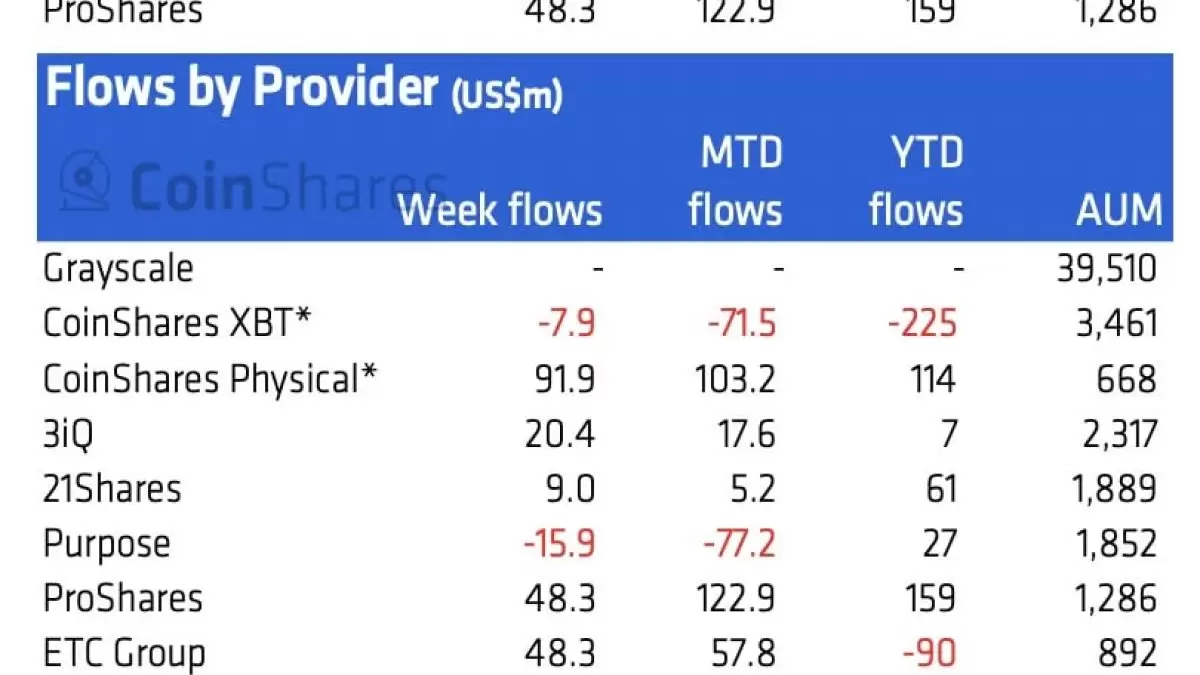Select the "Week flows" column header
Screen dimensions: 1200x675
(500, 210)
